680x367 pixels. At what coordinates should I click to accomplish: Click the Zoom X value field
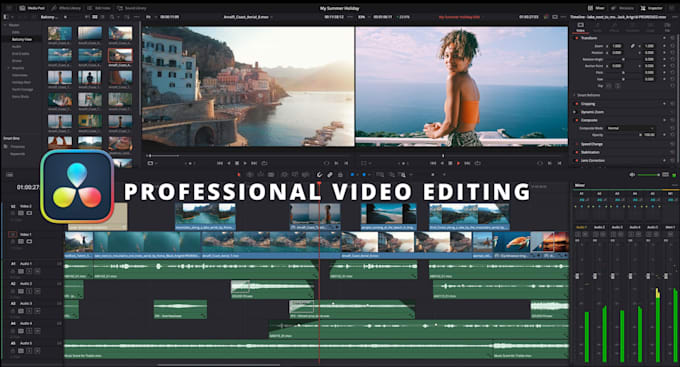(617, 46)
